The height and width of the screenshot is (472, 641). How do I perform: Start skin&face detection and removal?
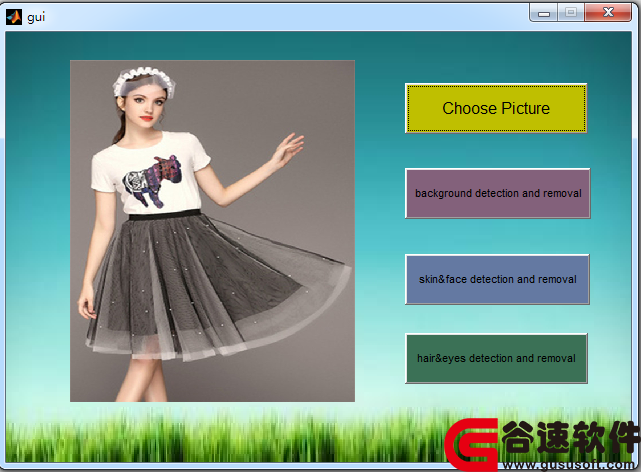[x=497, y=279]
